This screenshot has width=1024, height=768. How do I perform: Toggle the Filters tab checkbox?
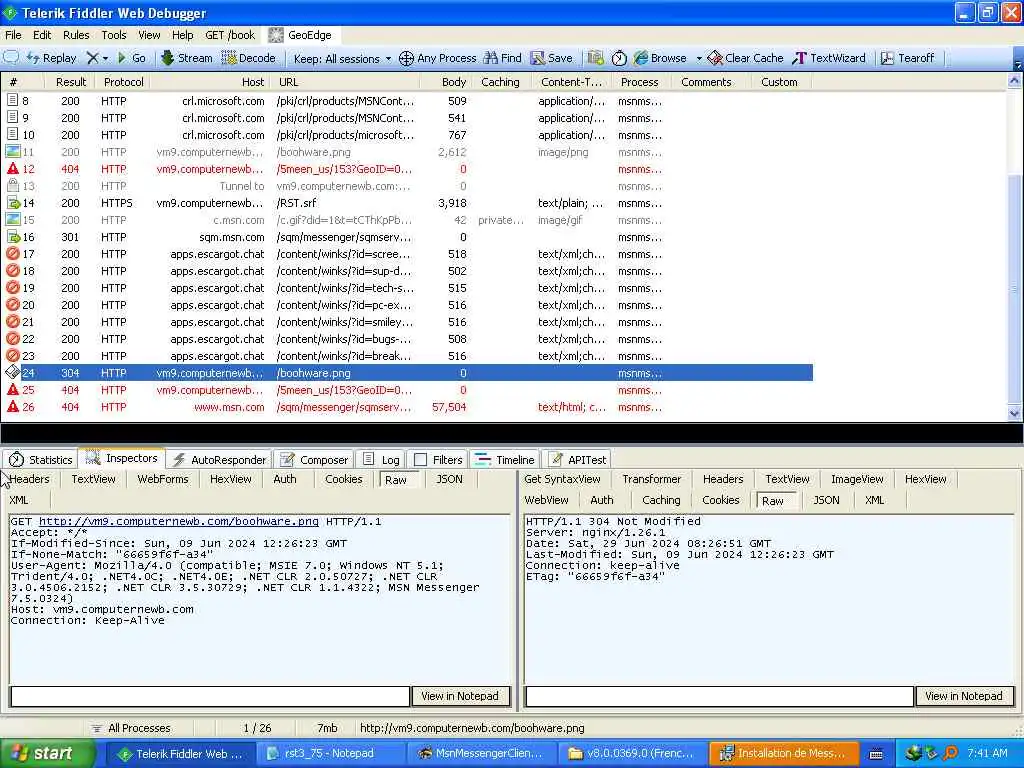pos(421,460)
